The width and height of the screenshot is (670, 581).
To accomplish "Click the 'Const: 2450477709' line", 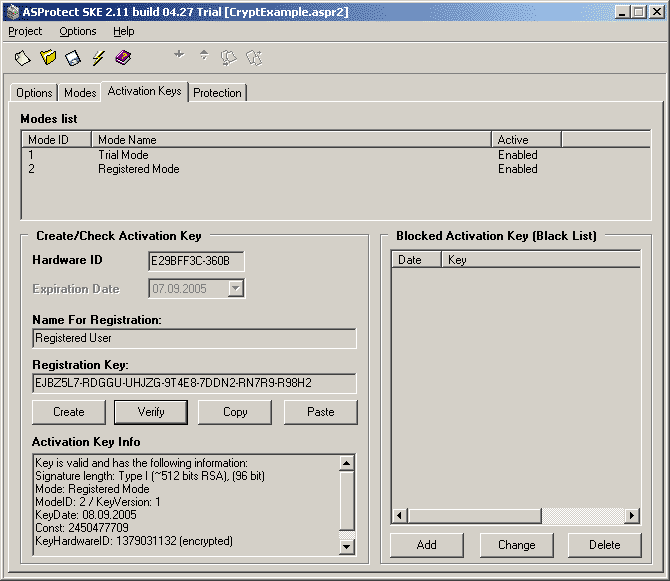I will [82, 528].
